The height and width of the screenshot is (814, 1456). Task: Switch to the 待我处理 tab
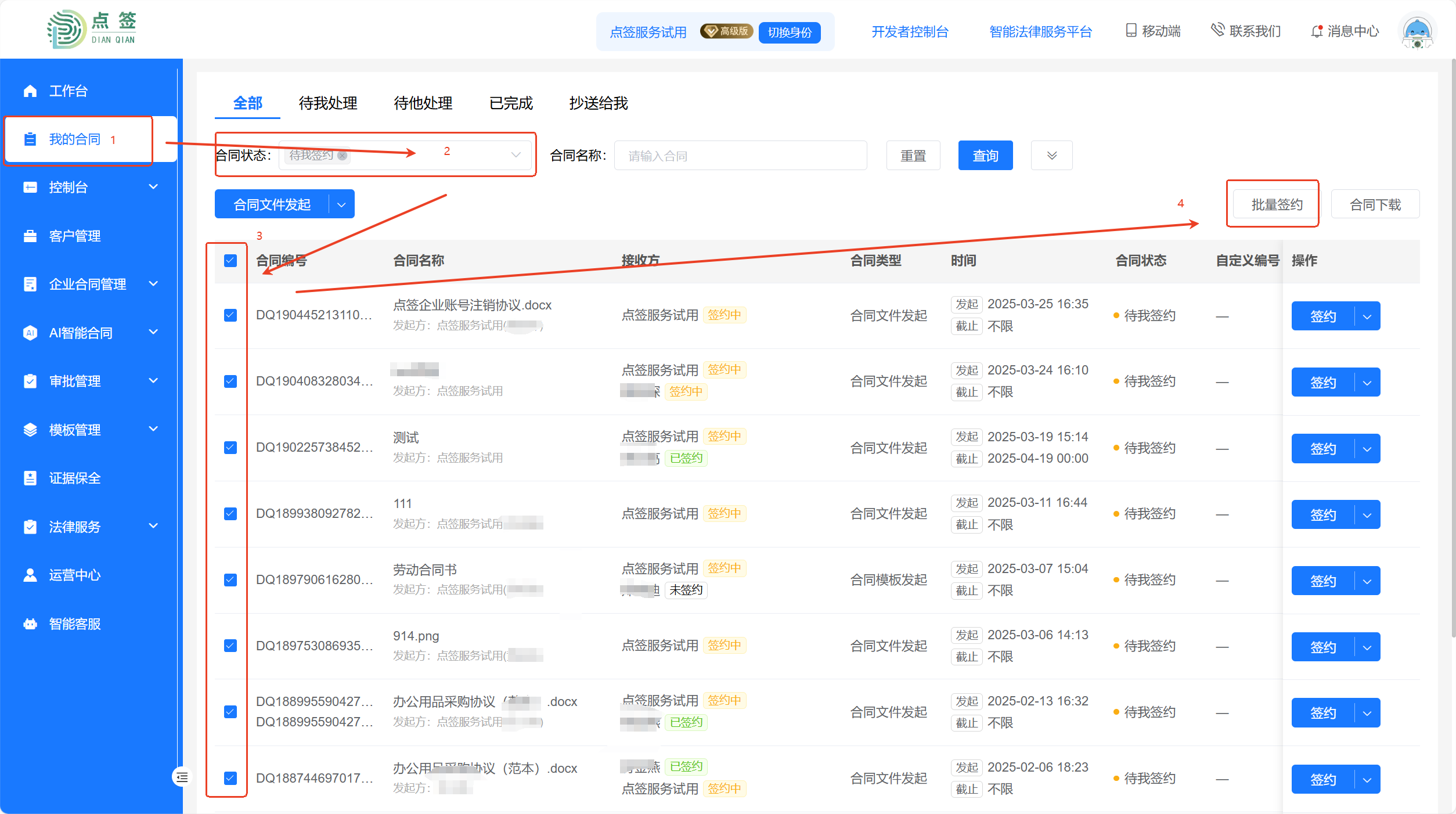tap(328, 103)
